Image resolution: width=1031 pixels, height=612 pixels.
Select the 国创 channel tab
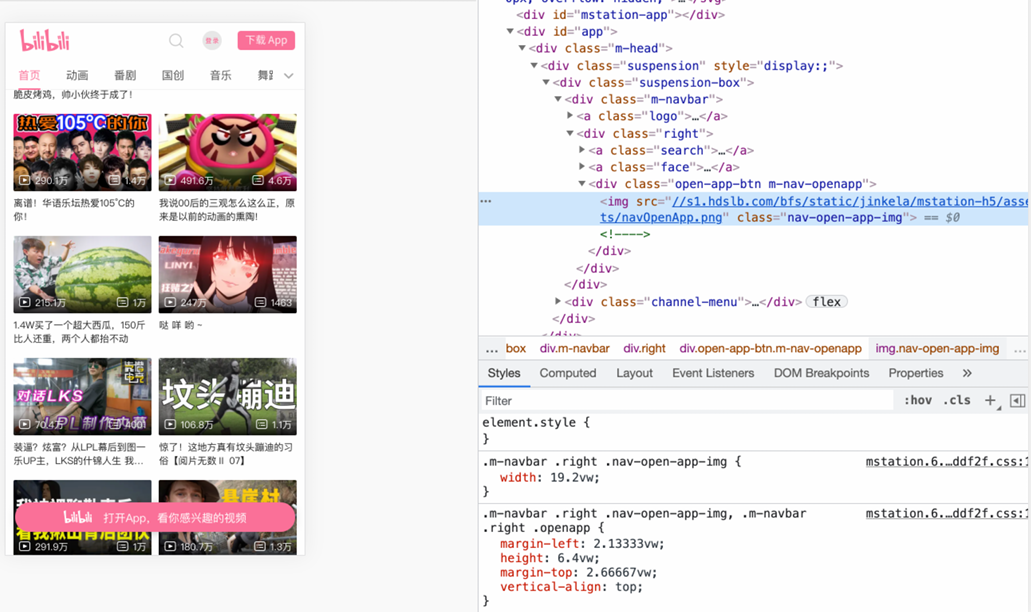[173, 75]
